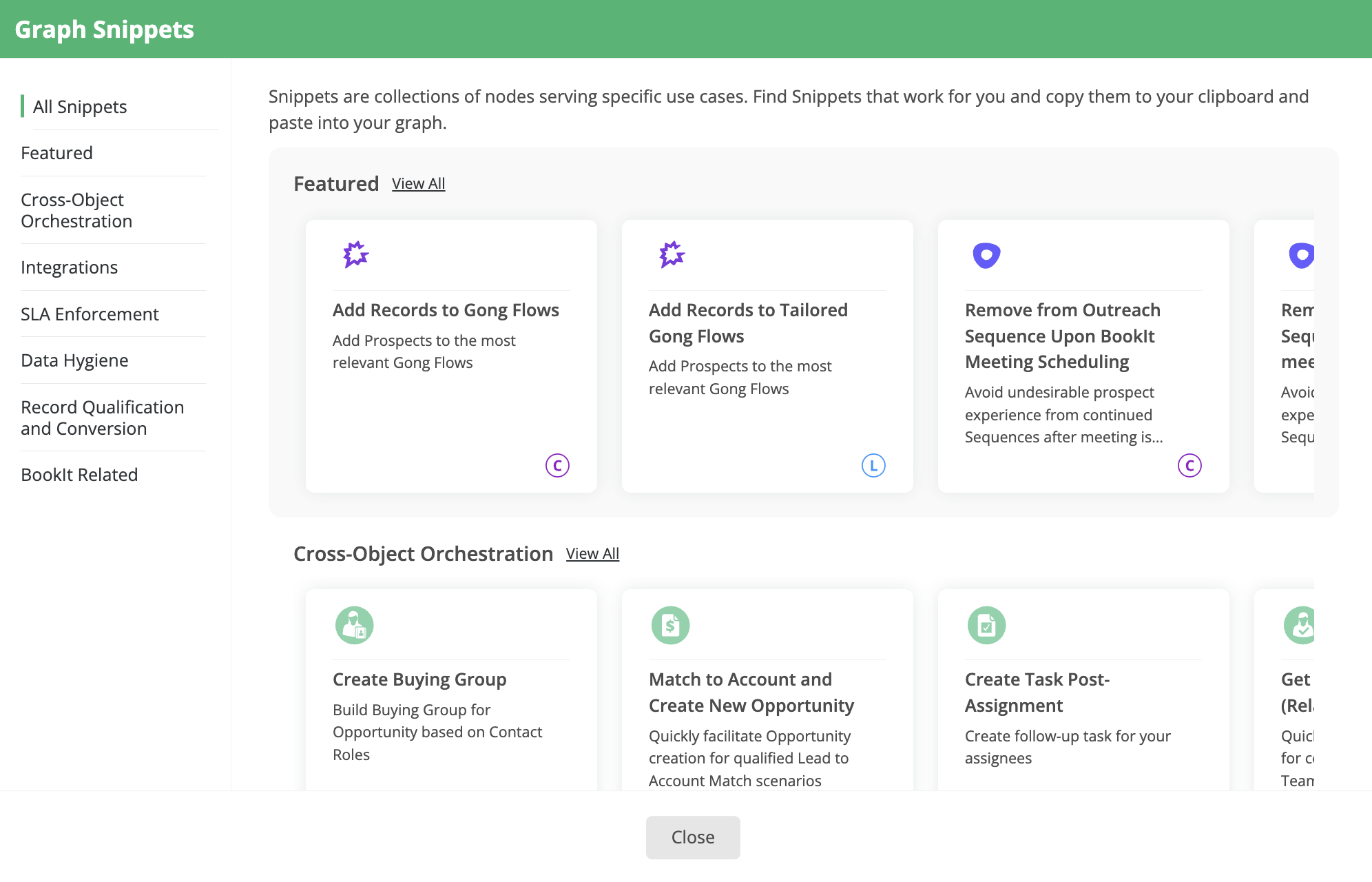The height and width of the screenshot is (882, 1372).
Task: Select SLA Enforcement category
Action: pos(90,314)
